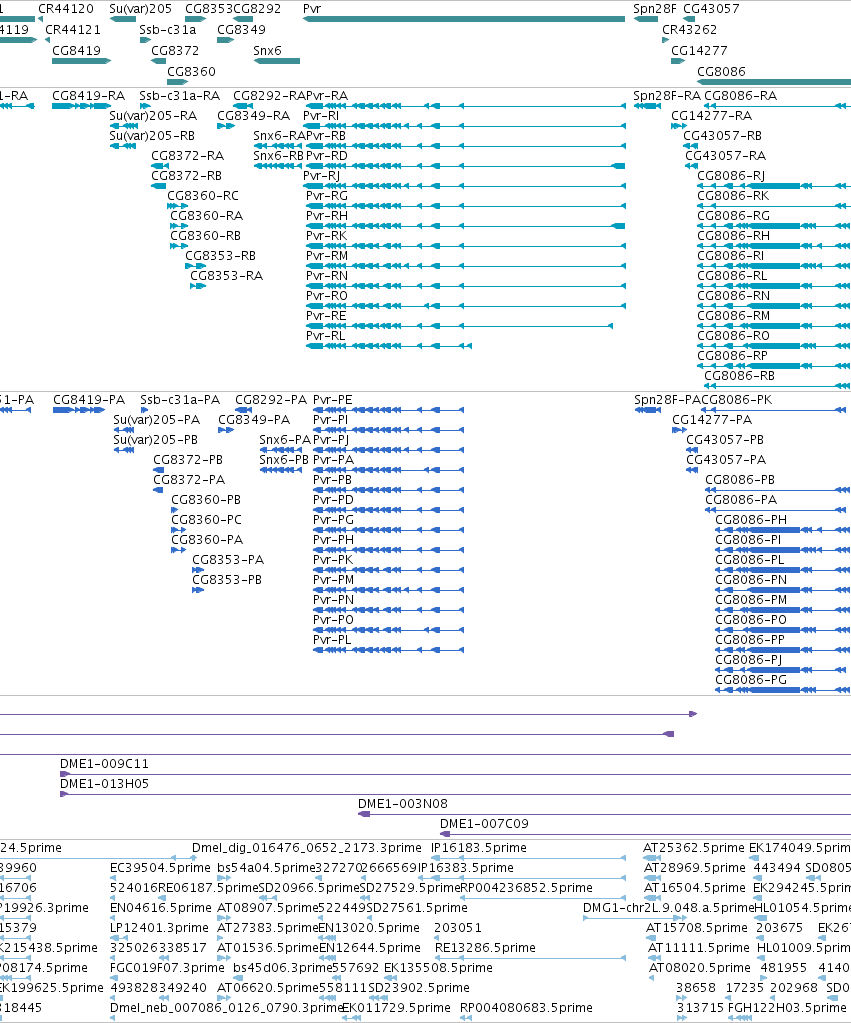
Task: Select the CG8353-PA protein label
Action: pos(228,559)
